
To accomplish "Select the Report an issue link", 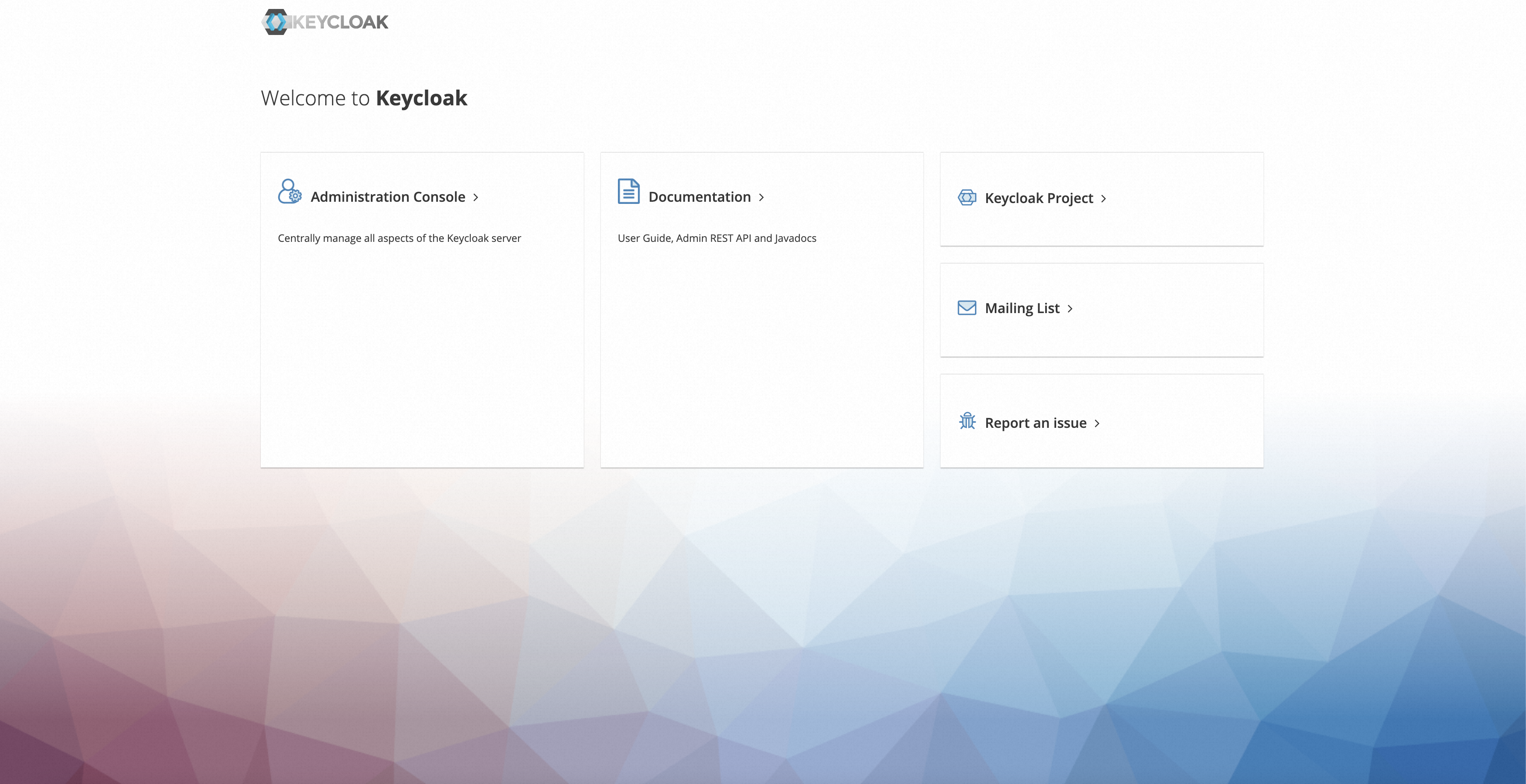I will 1036,424.
